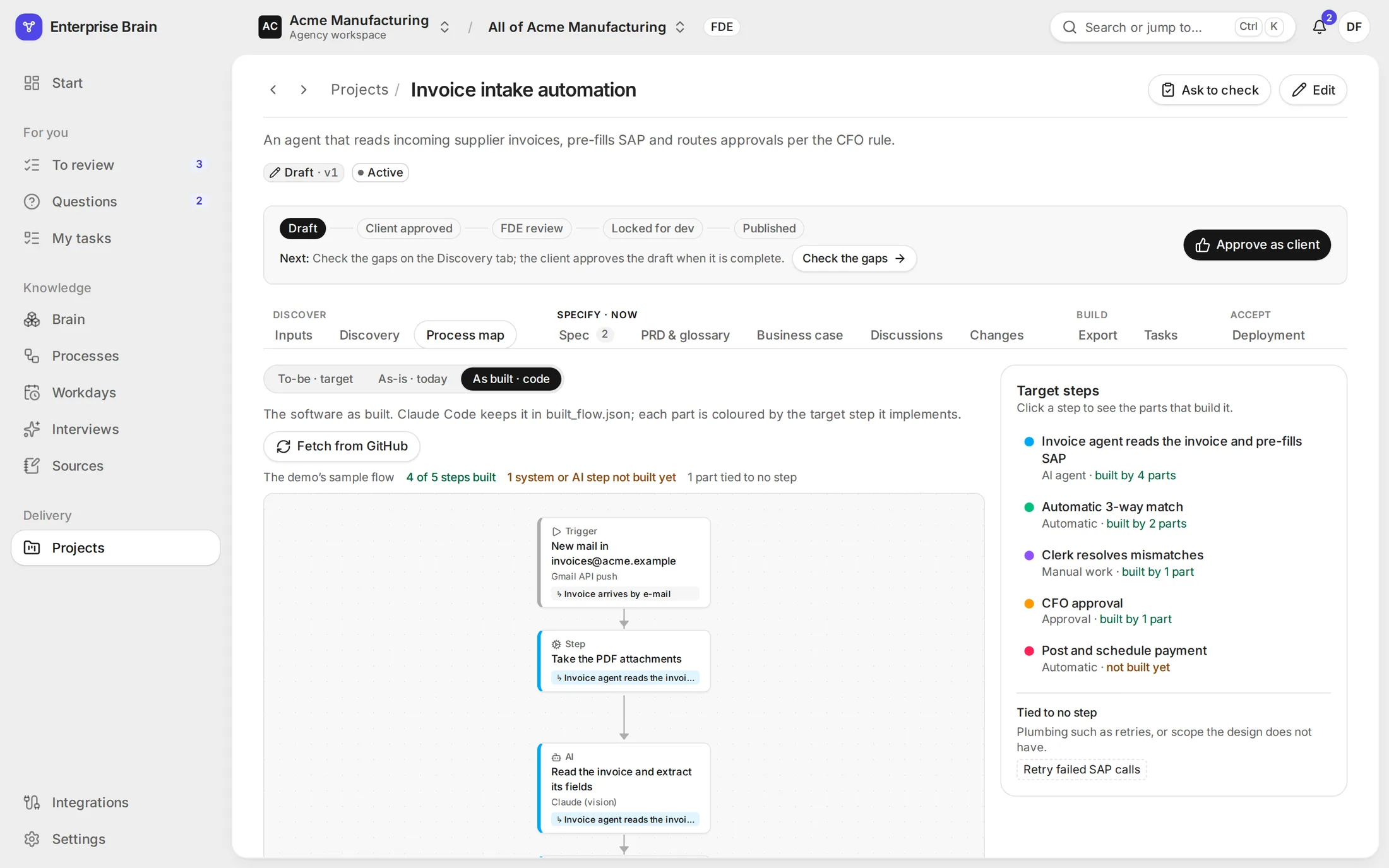Screen dimensions: 1389x868
Task: Open the Draft · v1 version chip
Action: [304, 172]
